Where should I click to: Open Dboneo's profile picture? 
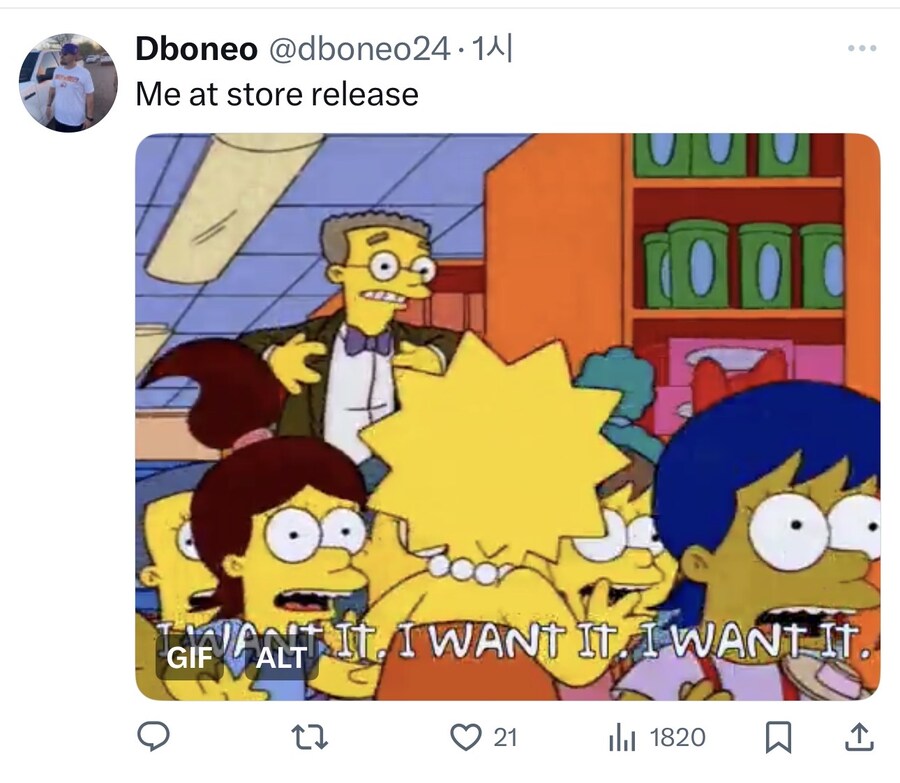(x=68, y=83)
